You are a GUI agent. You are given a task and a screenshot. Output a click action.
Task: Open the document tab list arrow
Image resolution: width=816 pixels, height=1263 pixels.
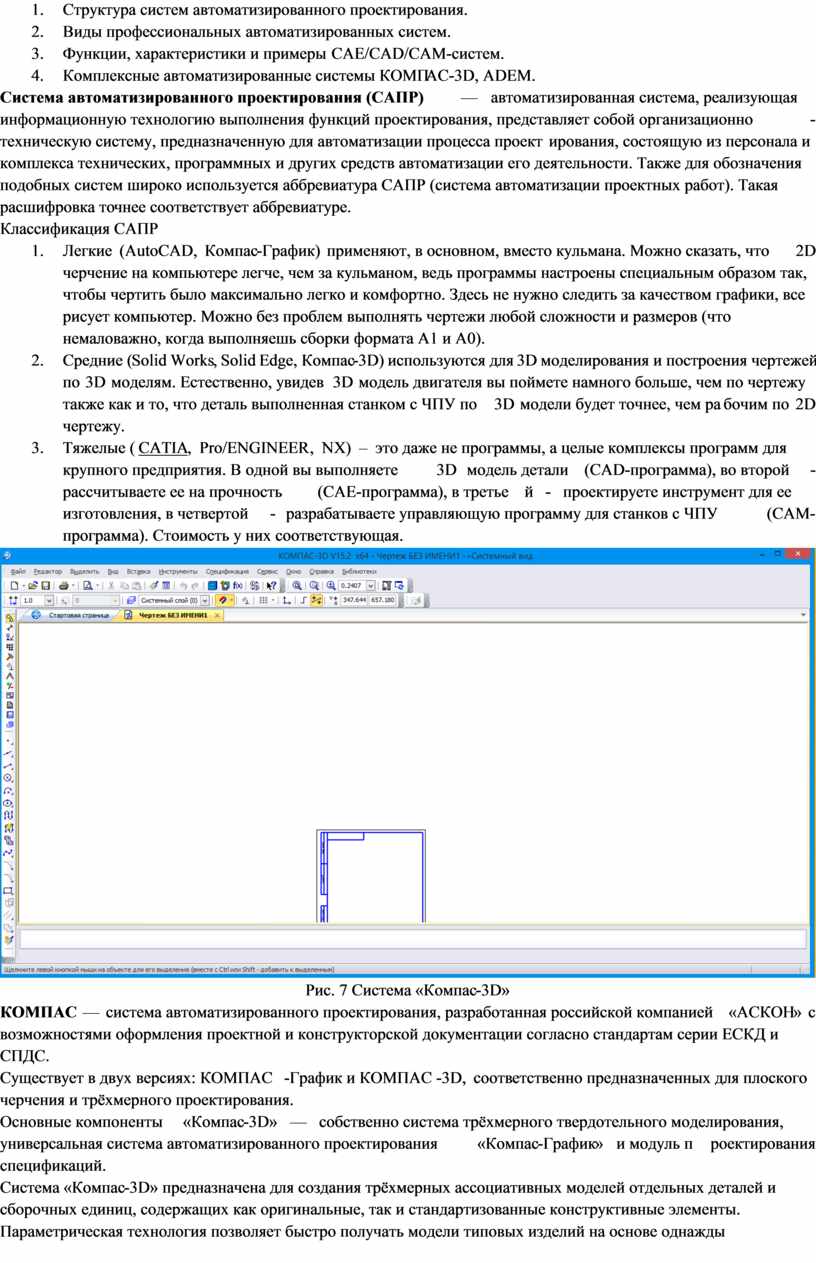804,615
